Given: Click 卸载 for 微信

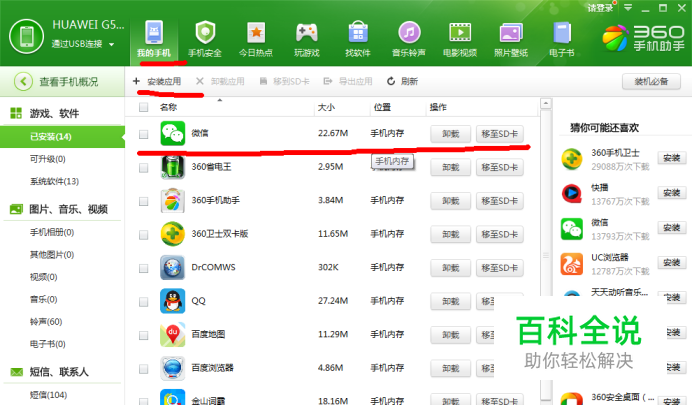Looking at the screenshot, I should (451, 134).
